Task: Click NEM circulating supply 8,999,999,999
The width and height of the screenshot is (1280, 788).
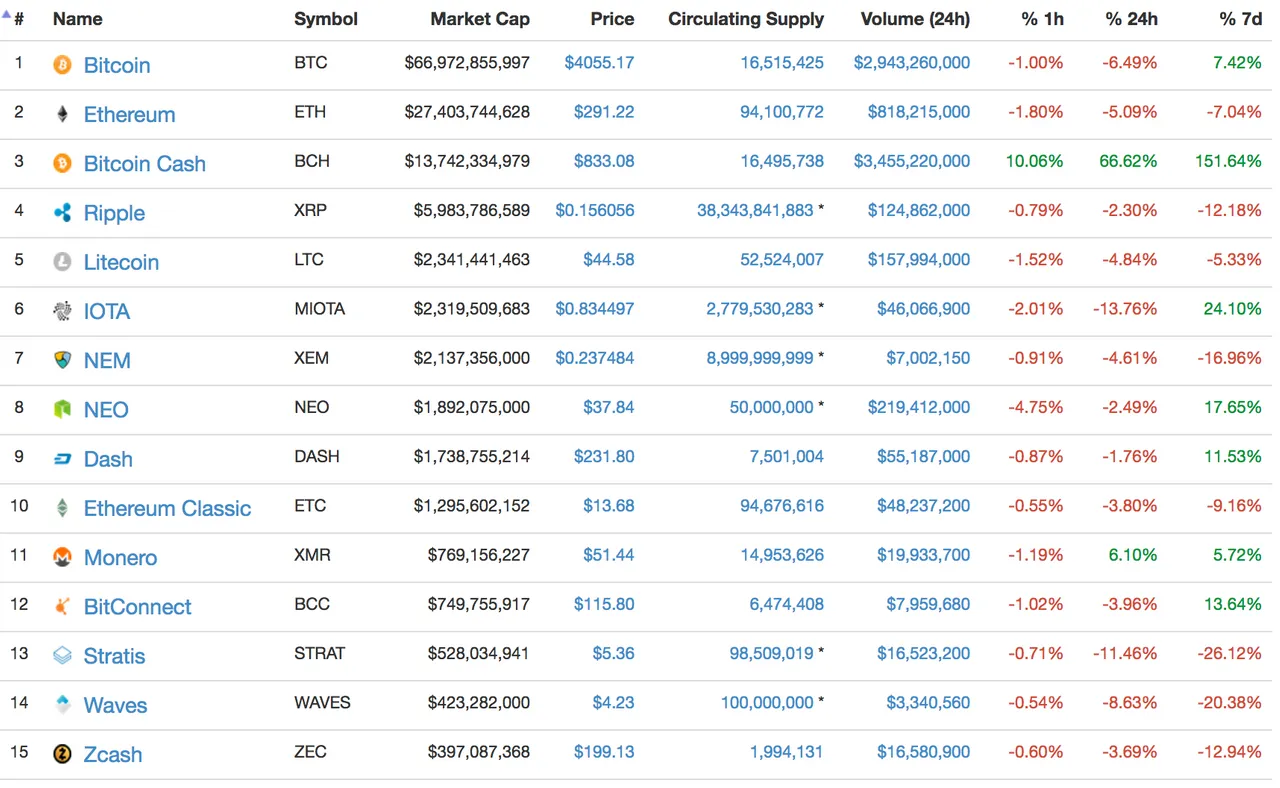Action: (760, 357)
